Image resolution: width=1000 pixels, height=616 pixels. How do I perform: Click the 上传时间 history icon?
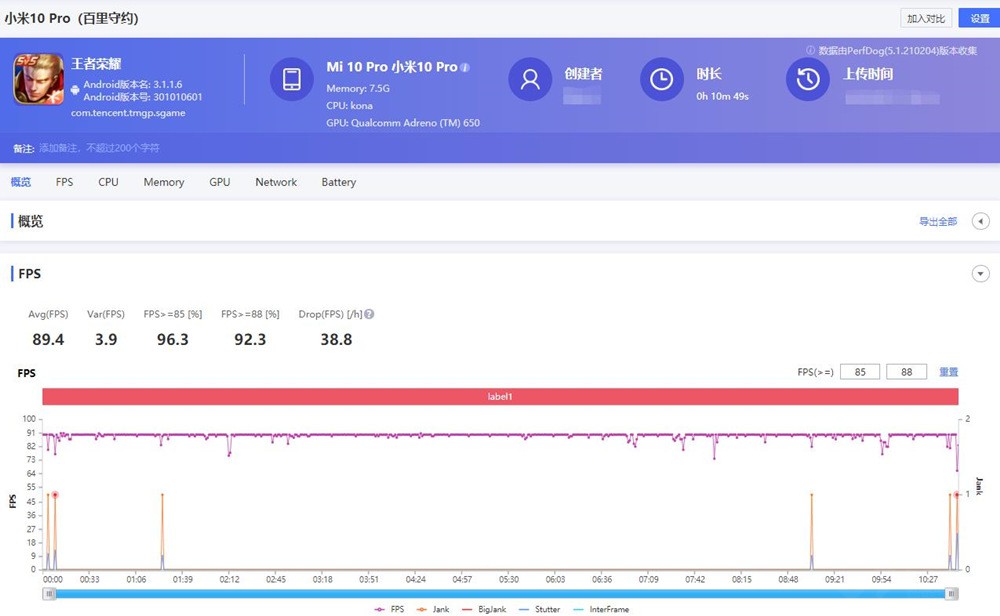(x=807, y=79)
